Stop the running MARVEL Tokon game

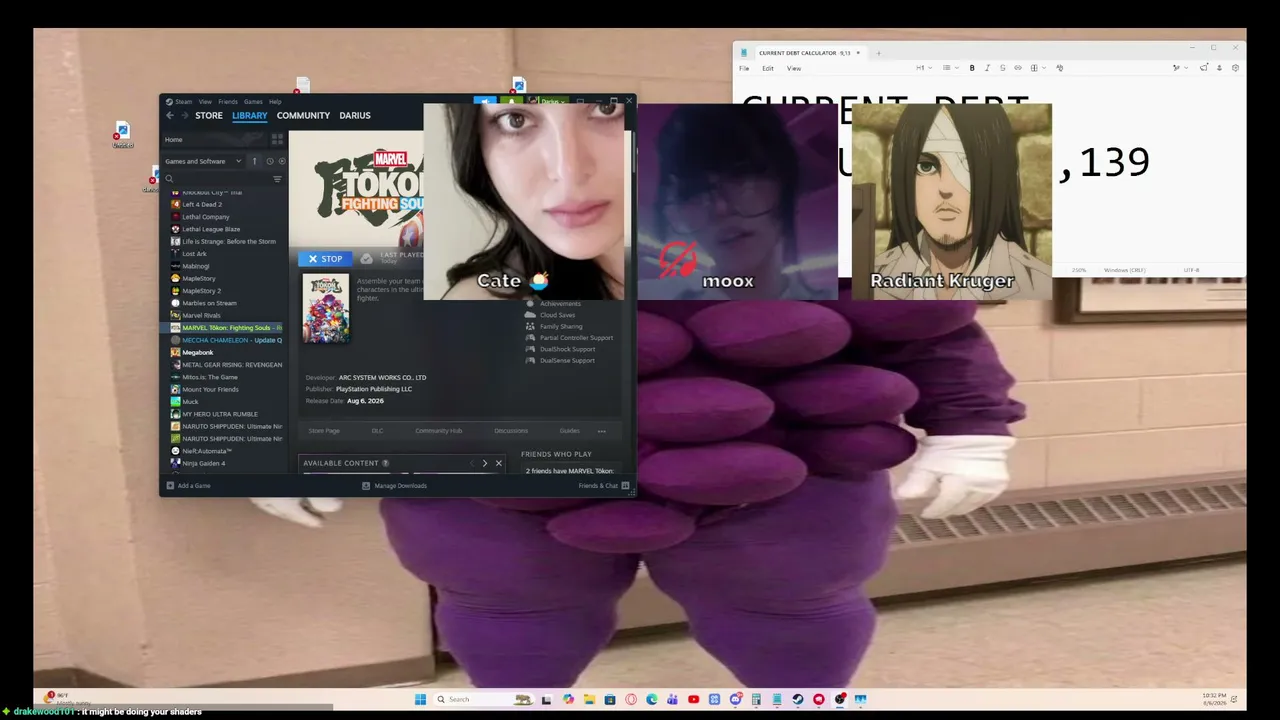pyautogui.click(x=325, y=259)
